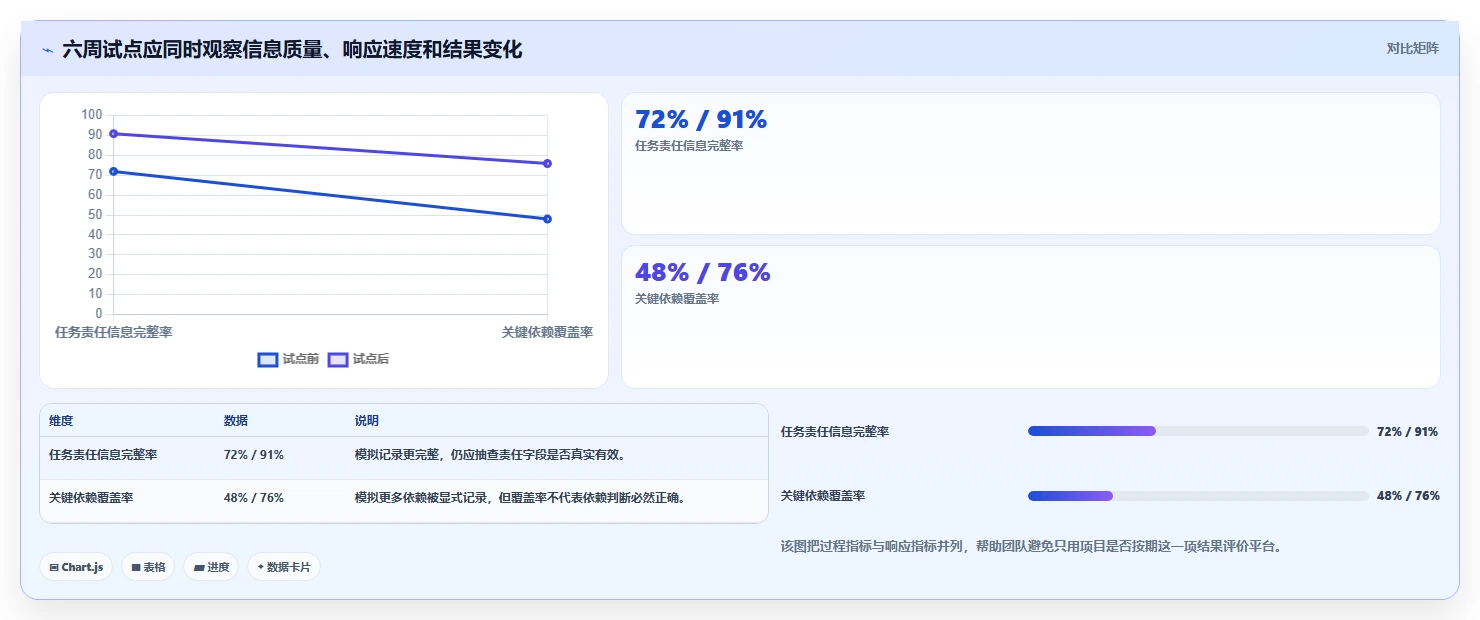Viewport: 1480px width, 620px height.
Task: Click 试点前 data point at 关键依赖覆盖率
Action: [547, 219]
